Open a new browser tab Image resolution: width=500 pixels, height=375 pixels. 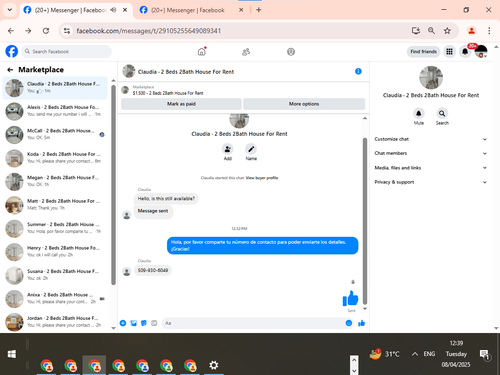tap(259, 10)
